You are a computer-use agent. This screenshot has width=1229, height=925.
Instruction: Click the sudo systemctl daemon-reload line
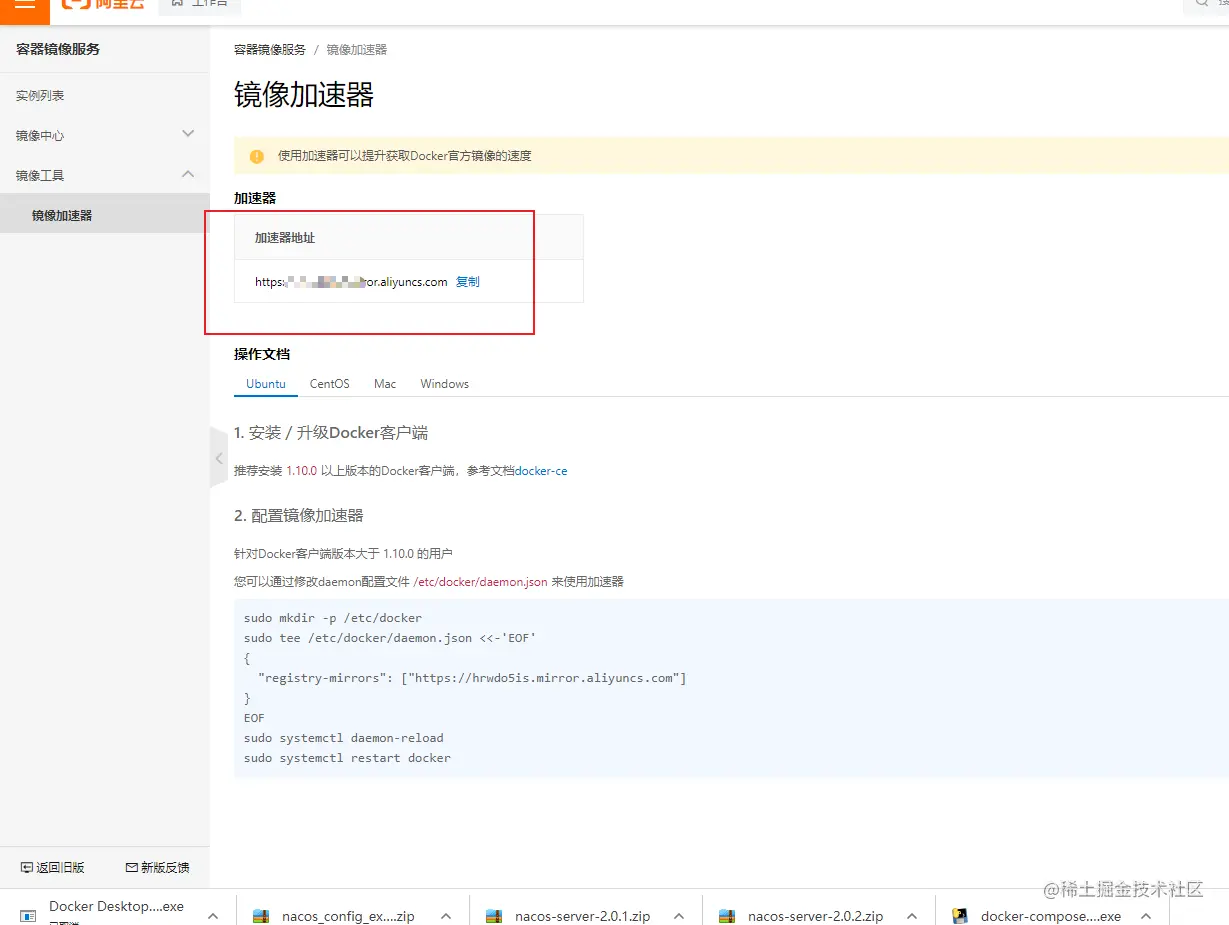click(x=344, y=738)
